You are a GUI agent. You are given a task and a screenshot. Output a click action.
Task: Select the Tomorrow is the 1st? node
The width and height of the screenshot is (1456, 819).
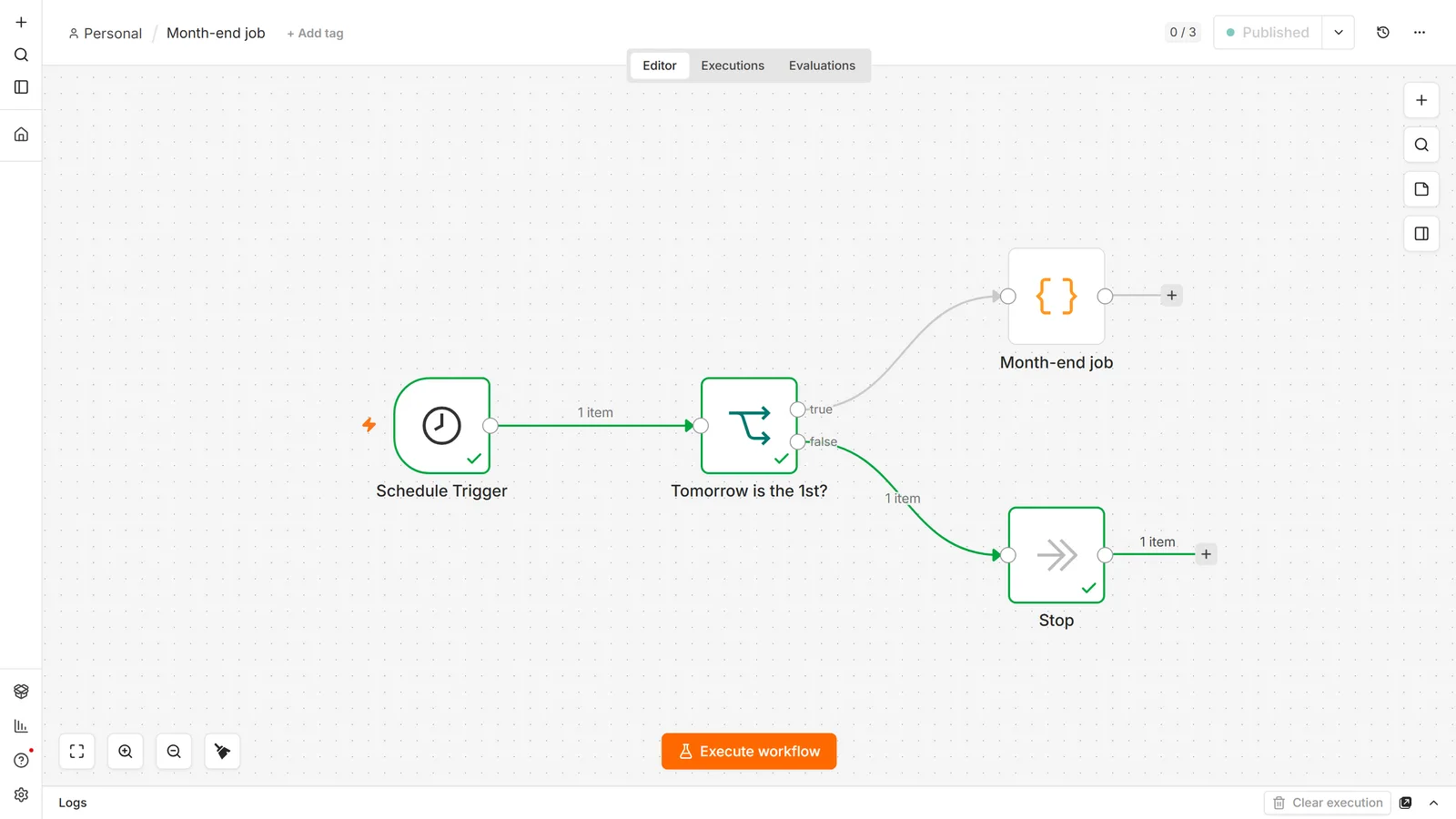coord(749,426)
